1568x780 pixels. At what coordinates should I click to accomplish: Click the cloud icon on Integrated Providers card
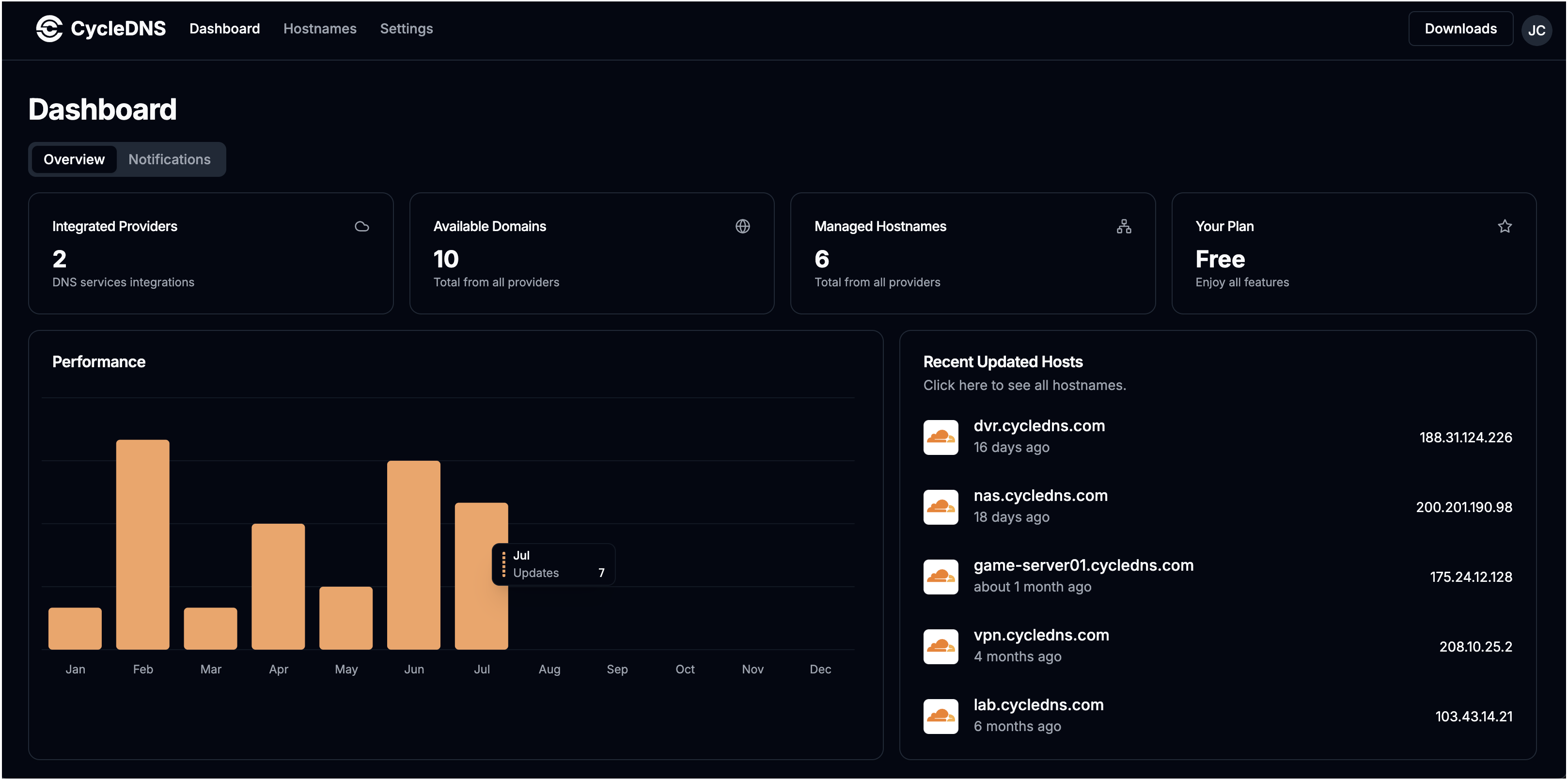pos(361,226)
